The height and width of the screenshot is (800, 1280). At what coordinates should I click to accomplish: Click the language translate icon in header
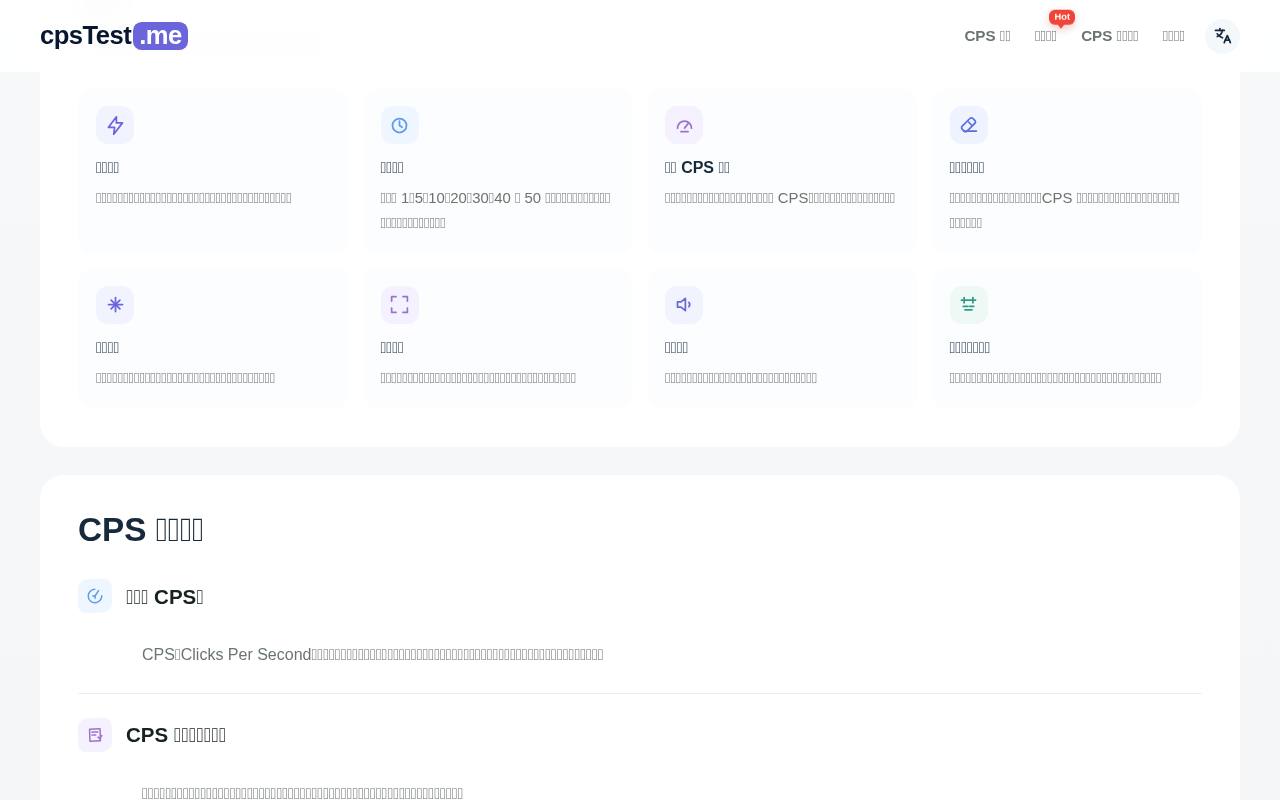pyautogui.click(x=1223, y=36)
